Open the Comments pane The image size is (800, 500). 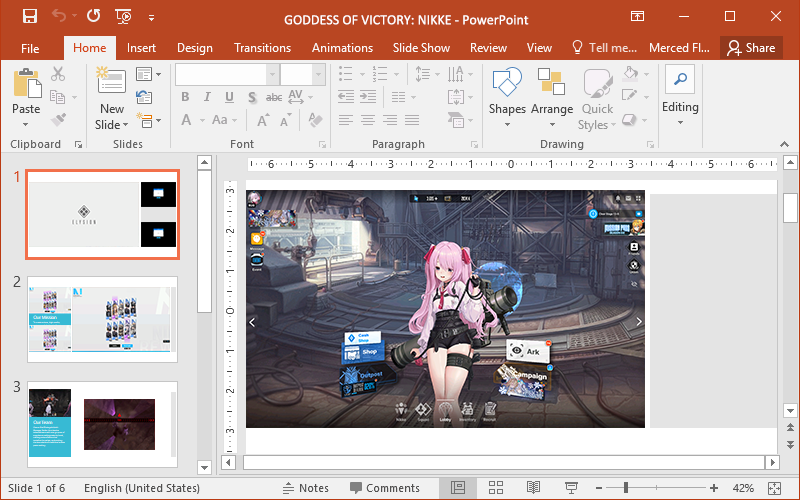pos(385,488)
